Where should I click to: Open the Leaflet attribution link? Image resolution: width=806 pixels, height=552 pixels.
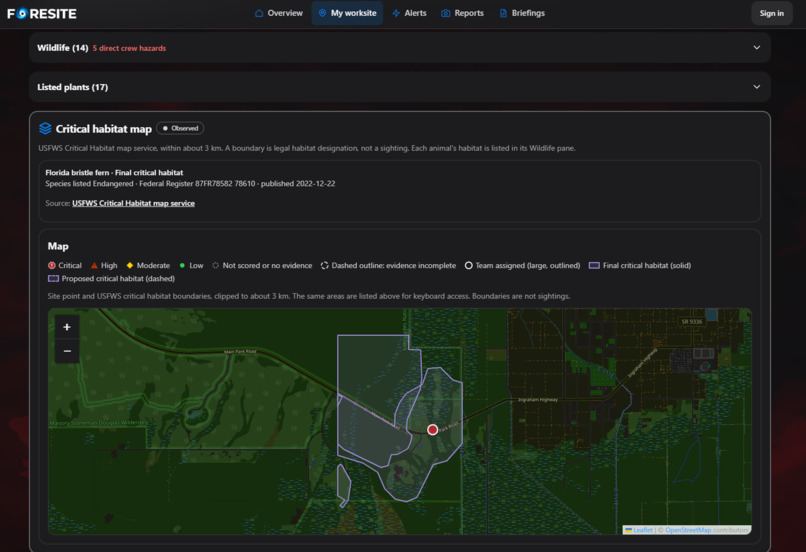pos(643,530)
